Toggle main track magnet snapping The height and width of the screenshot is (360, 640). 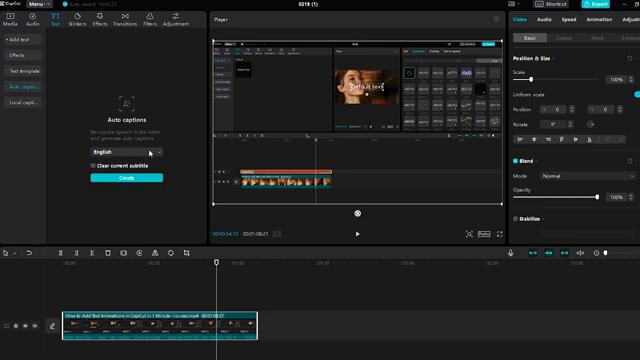pos(533,253)
